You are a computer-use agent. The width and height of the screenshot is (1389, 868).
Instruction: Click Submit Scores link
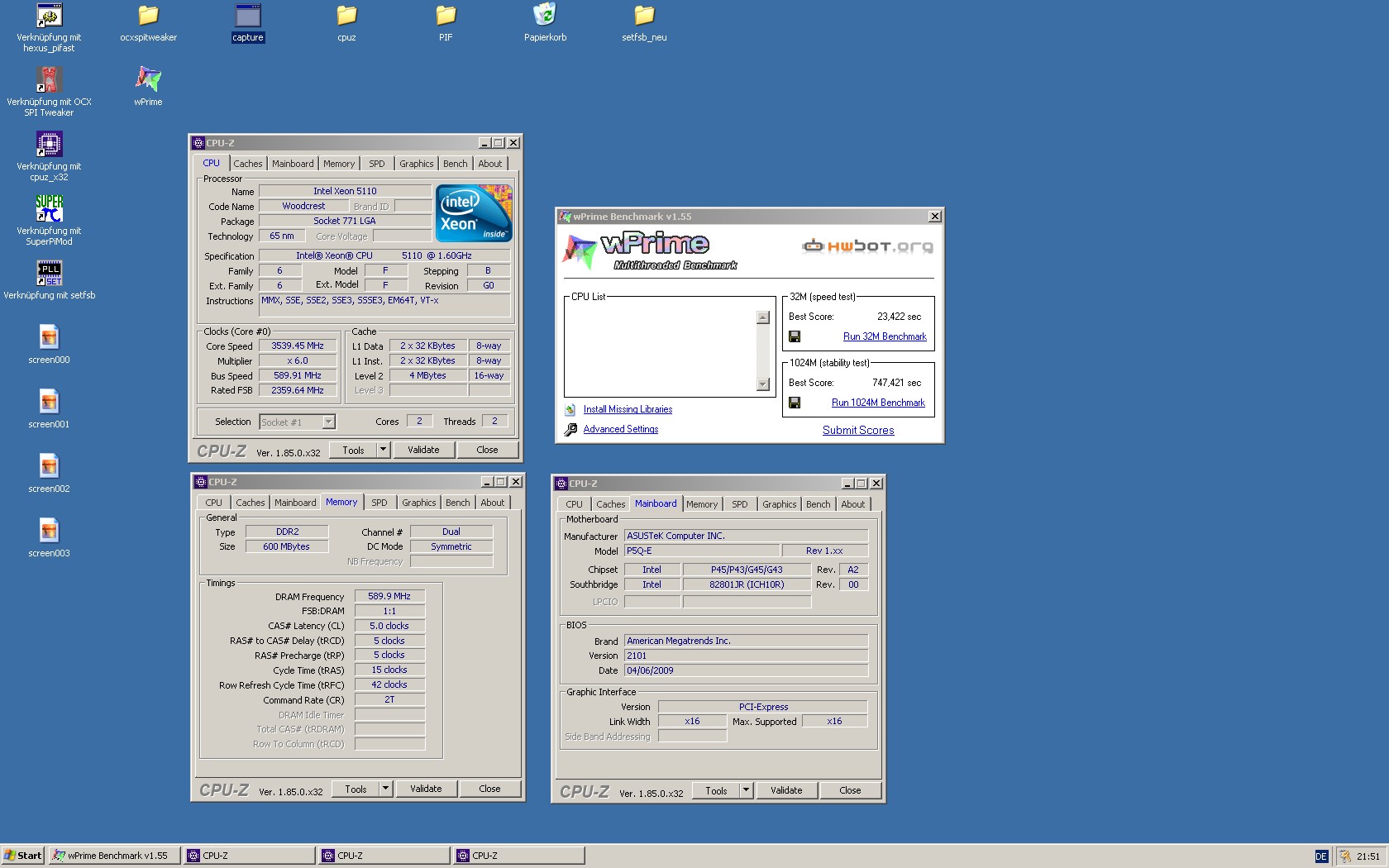coord(858,431)
